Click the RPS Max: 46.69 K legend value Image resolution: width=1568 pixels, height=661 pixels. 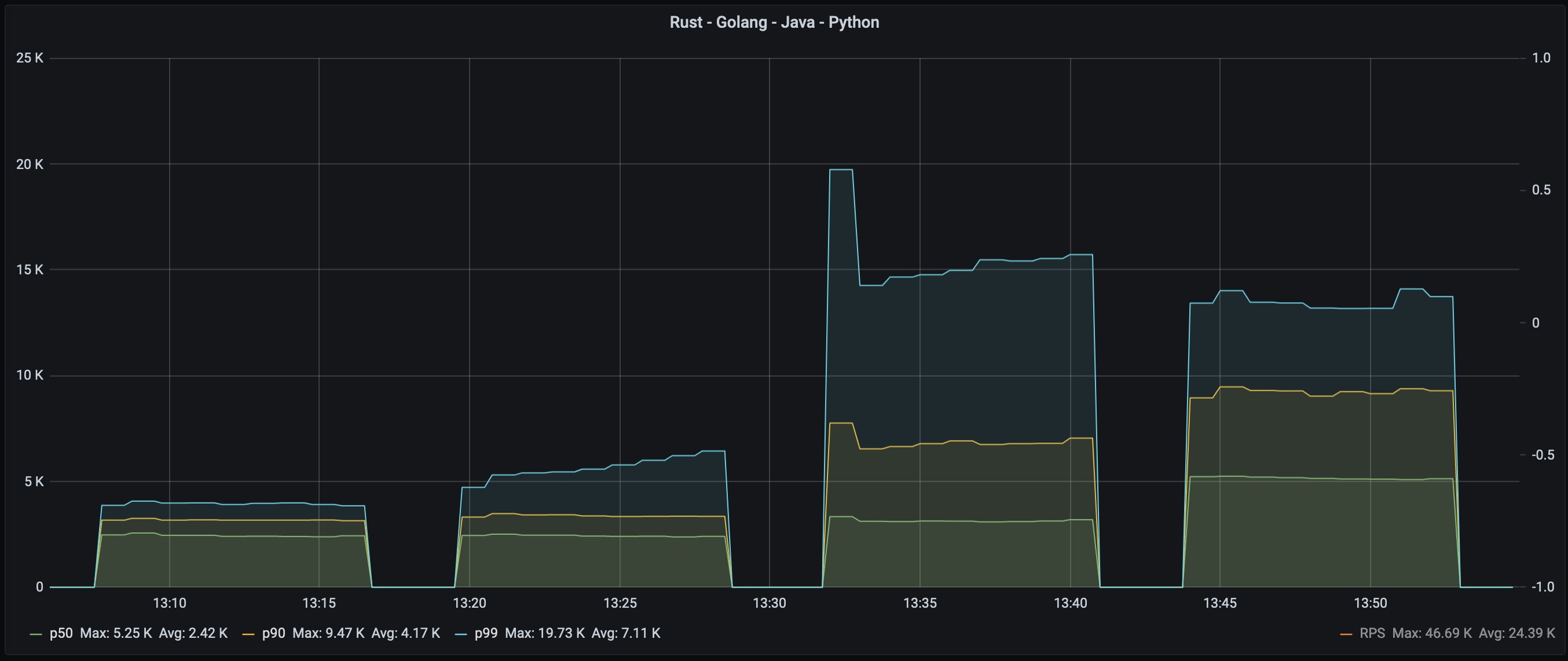pos(1432,633)
